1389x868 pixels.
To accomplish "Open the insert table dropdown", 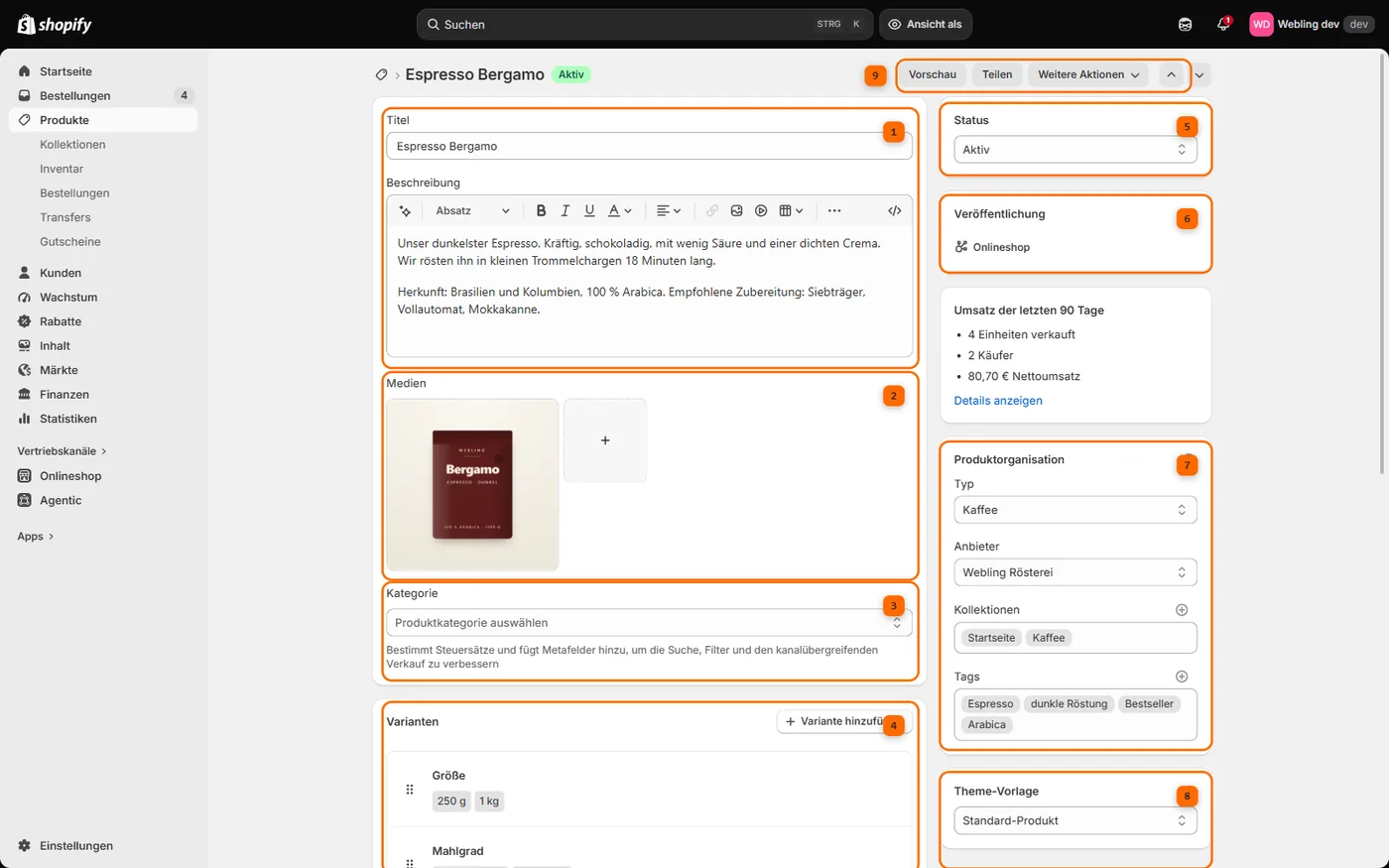I will tap(791, 210).
